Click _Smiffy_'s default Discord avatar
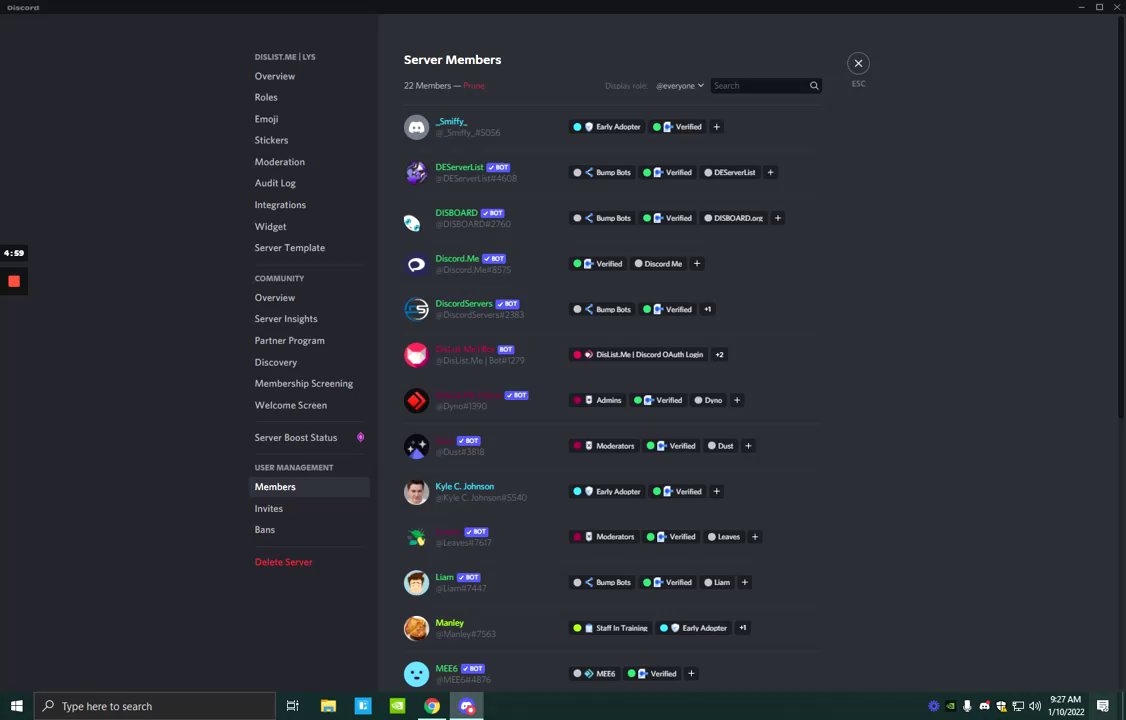Viewport: 1126px width, 720px height. [417, 127]
